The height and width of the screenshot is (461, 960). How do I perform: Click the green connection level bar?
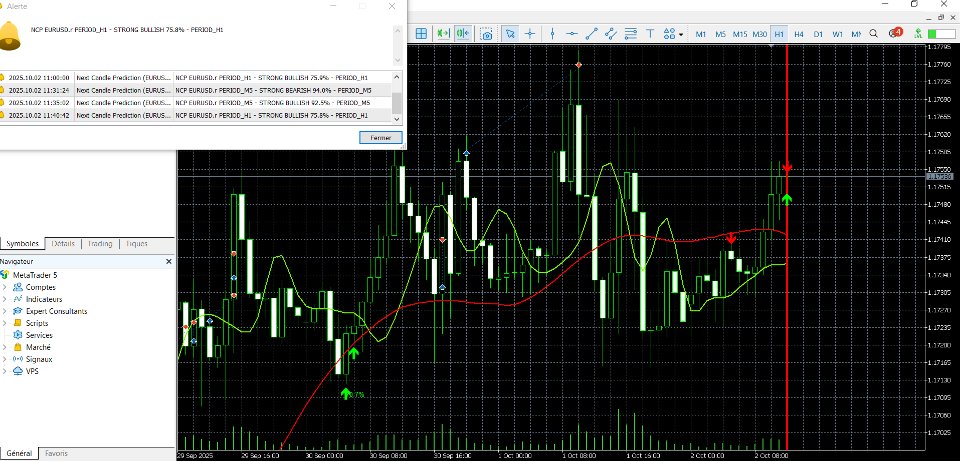point(940,34)
